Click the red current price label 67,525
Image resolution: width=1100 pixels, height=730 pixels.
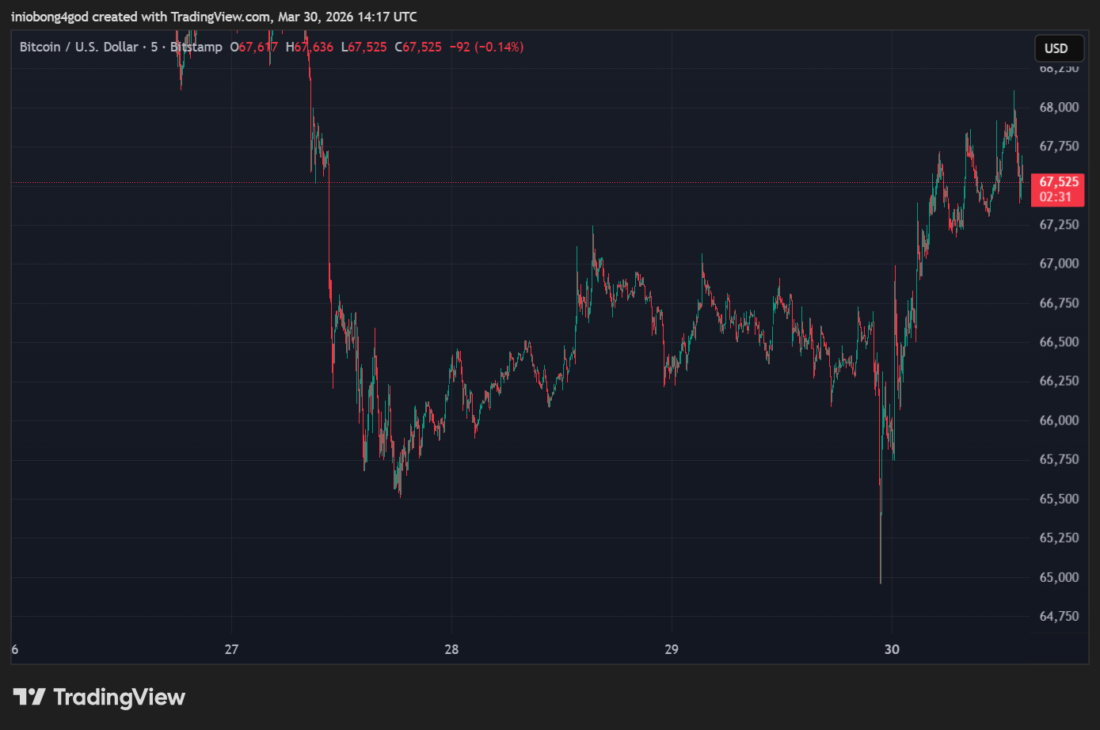click(1057, 182)
